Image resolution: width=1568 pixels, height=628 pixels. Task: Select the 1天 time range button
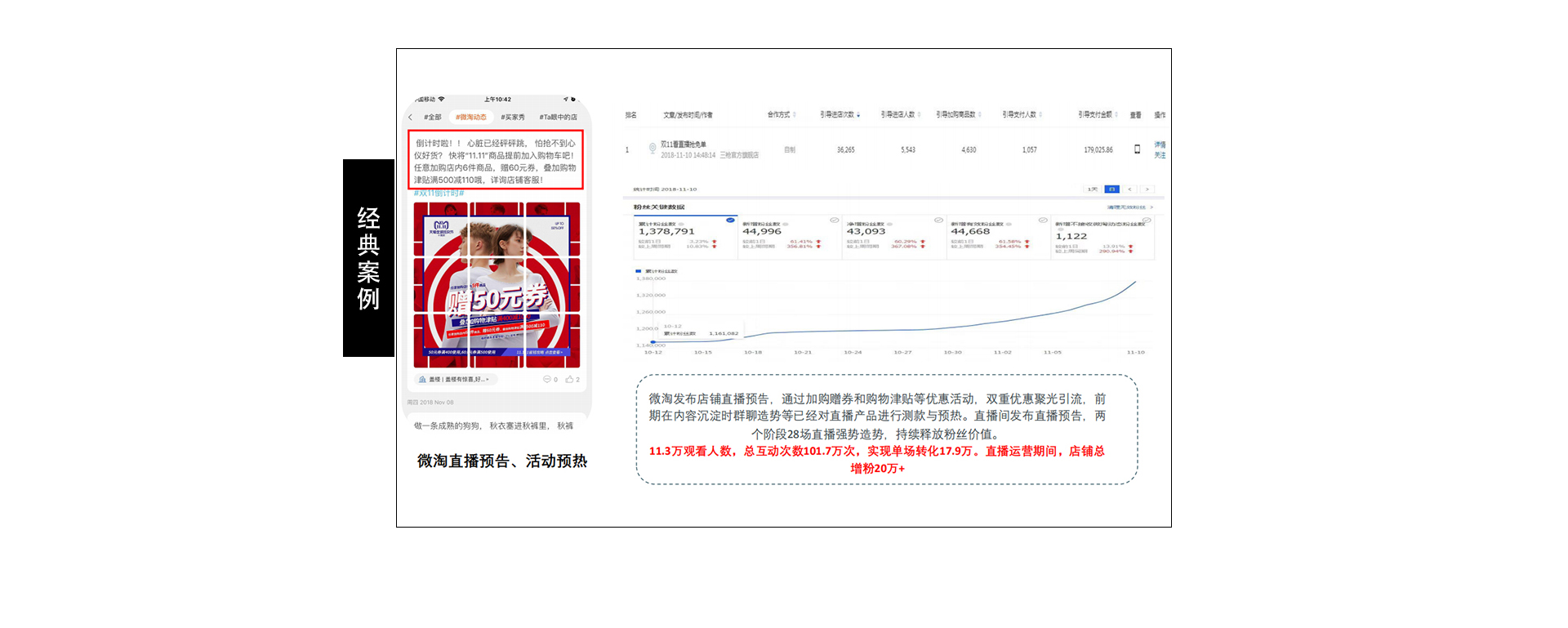[1093, 189]
